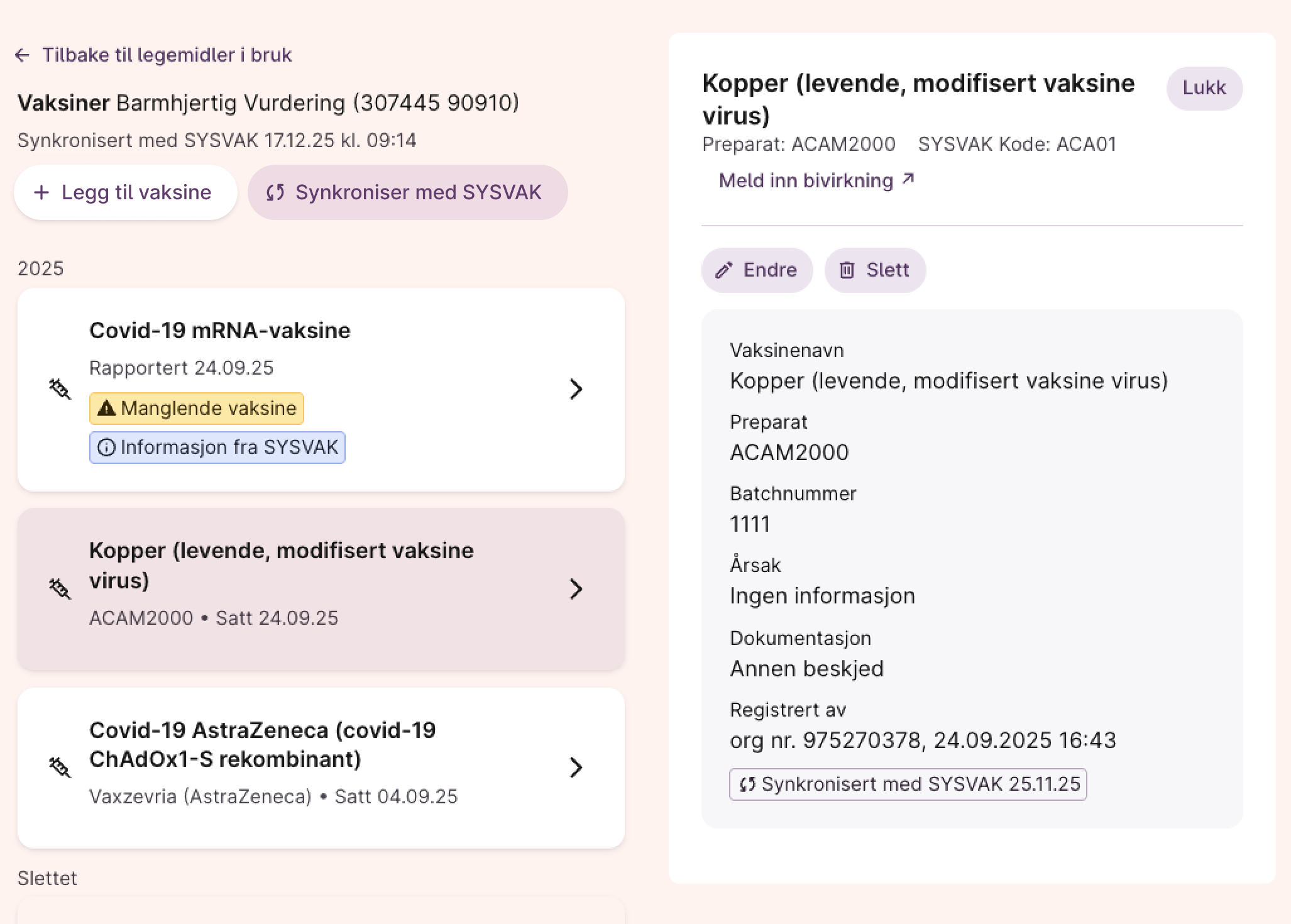Click Synkronisert med SYSVAK 25.11.25 badge
1291x924 pixels.
coord(908,784)
